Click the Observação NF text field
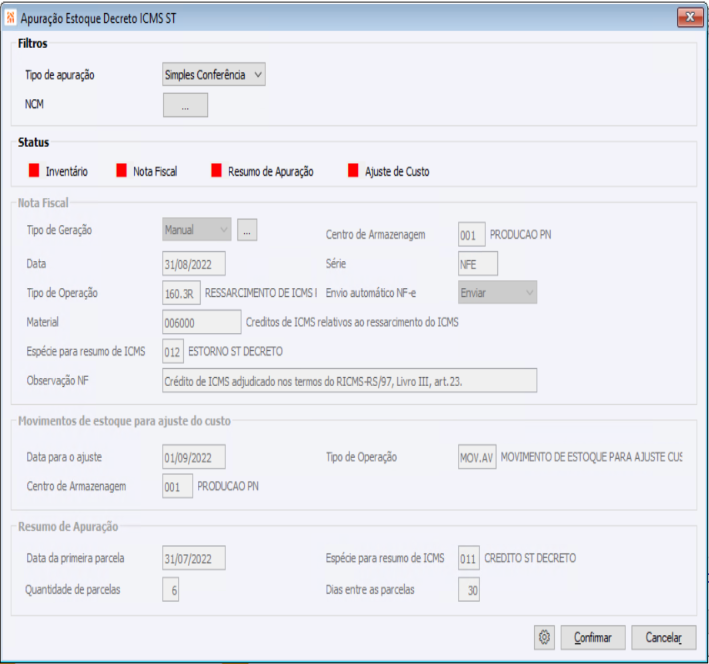The image size is (709, 664). coord(350,380)
